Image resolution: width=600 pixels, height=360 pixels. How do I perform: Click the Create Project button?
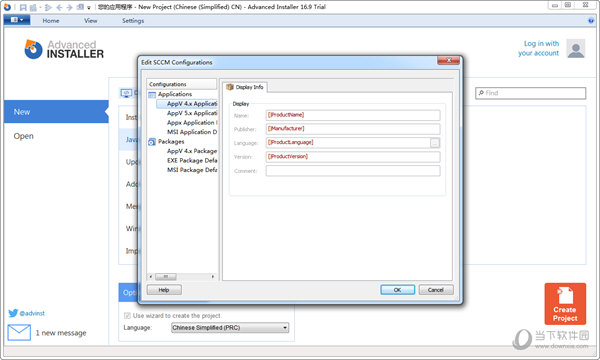pos(565,304)
